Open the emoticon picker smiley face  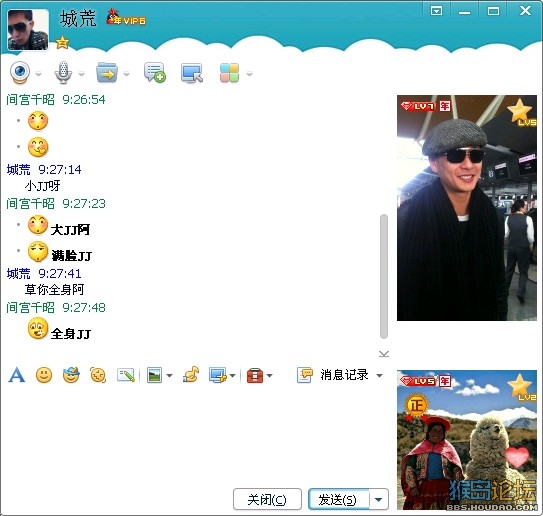[x=44, y=375]
